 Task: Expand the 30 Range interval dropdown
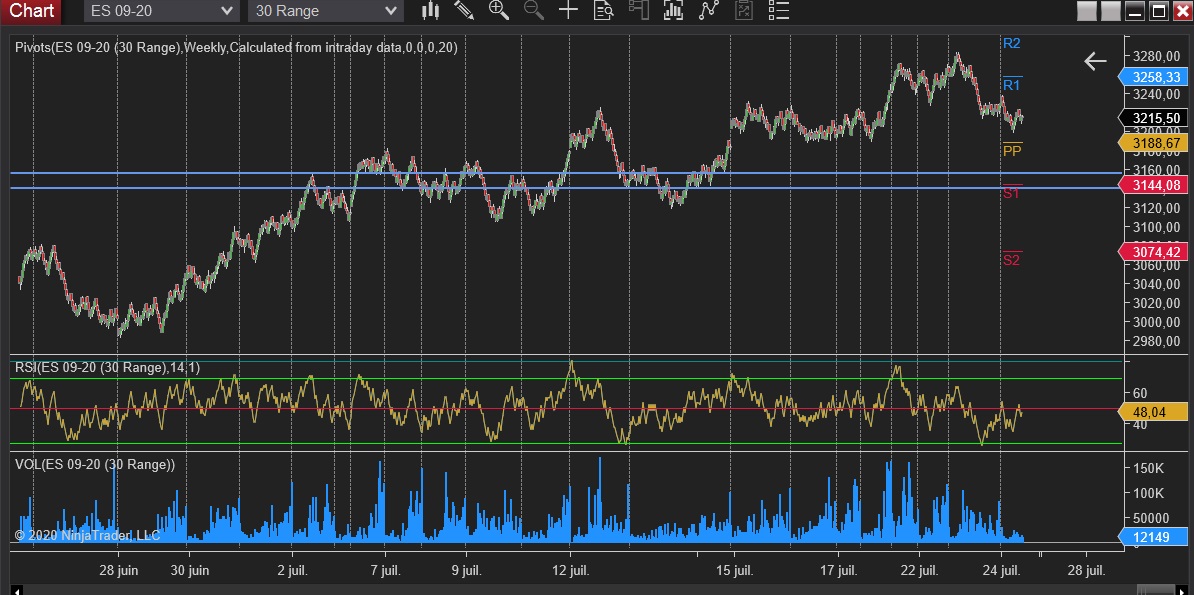coord(324,11)
